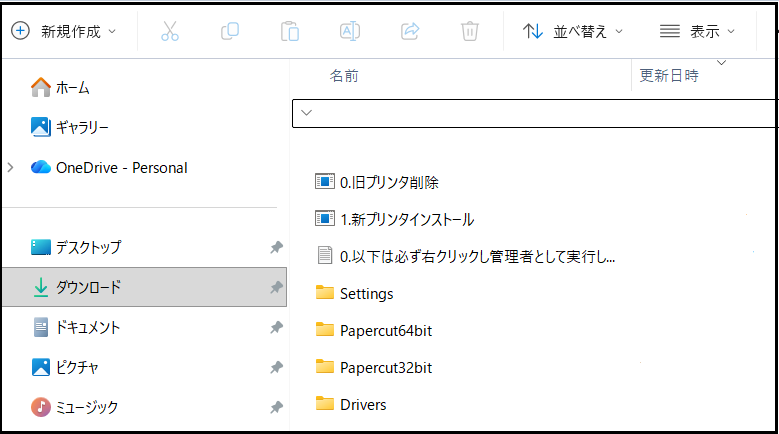Screen dimensions: 779x434
Task: Click the lines icon beside 表示
Action: (670, 31)
